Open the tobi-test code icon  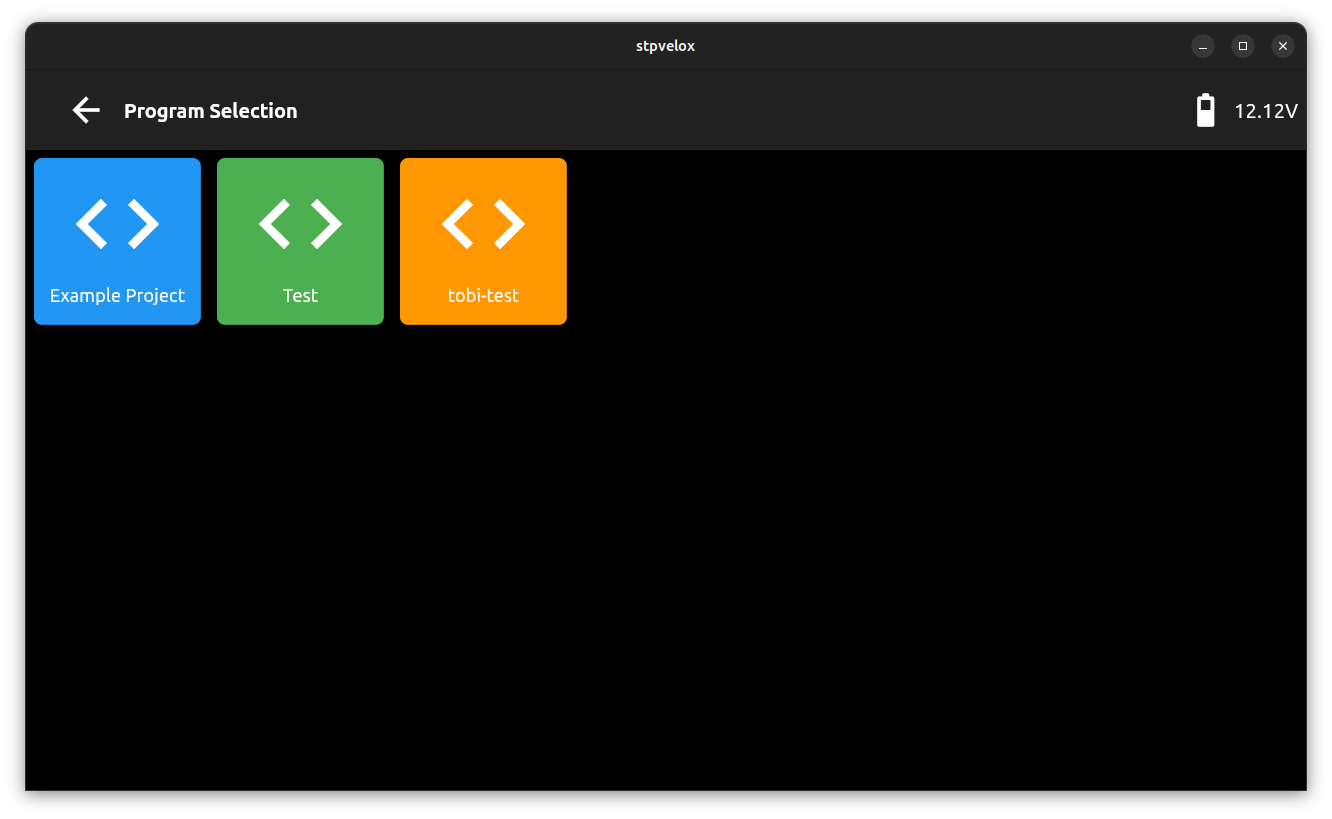tap(483, 224)
